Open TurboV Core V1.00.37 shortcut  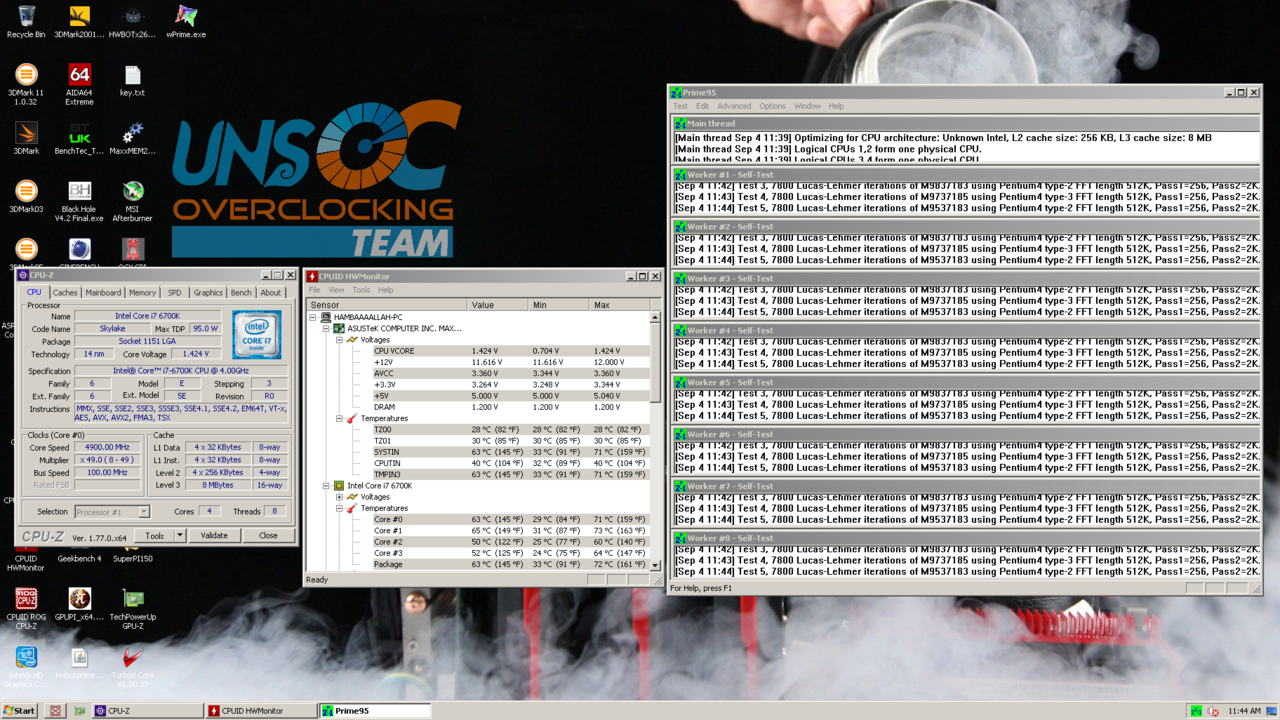pyautogui.click(x=132, y=666)
